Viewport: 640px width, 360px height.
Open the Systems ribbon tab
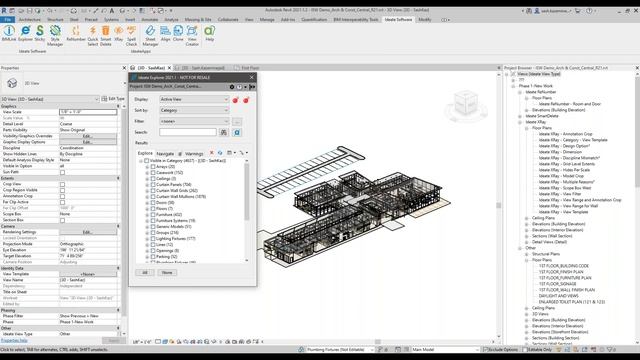pyautogui.click(x=111, y=20)
